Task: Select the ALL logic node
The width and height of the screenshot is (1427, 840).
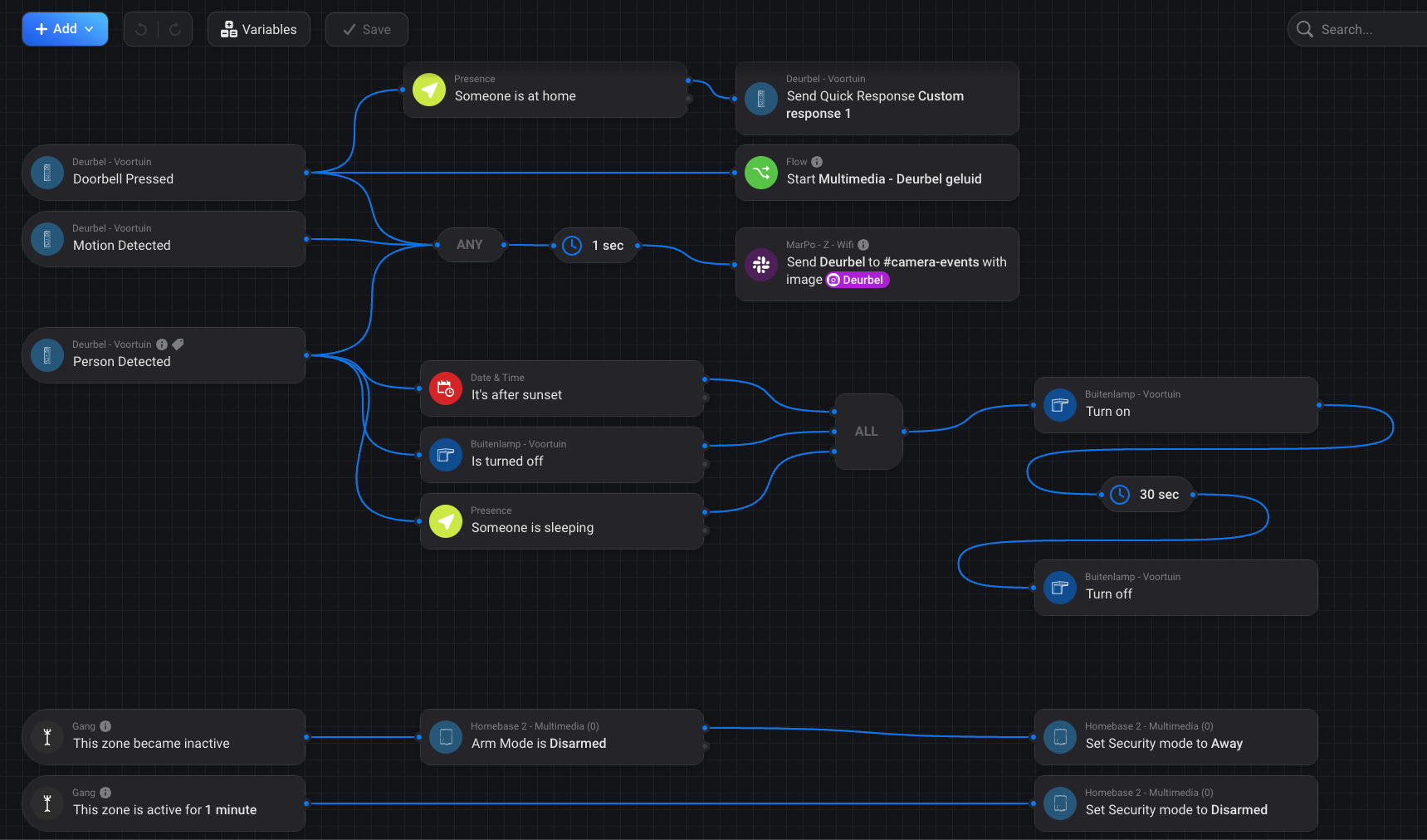Action: [x=868, y=432]
